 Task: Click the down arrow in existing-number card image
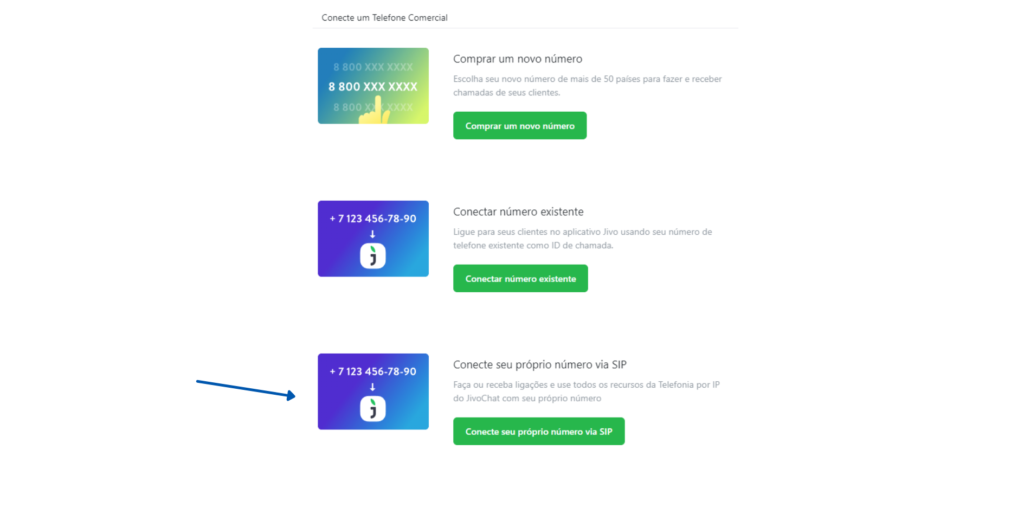373,234
